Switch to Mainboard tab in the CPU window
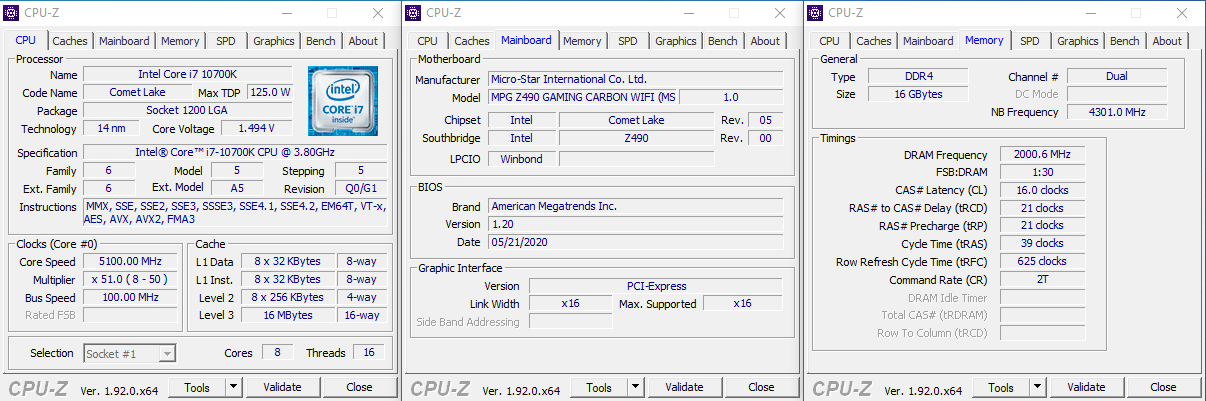This screenshot has height=401, width=1206. [x=124, y=41]
